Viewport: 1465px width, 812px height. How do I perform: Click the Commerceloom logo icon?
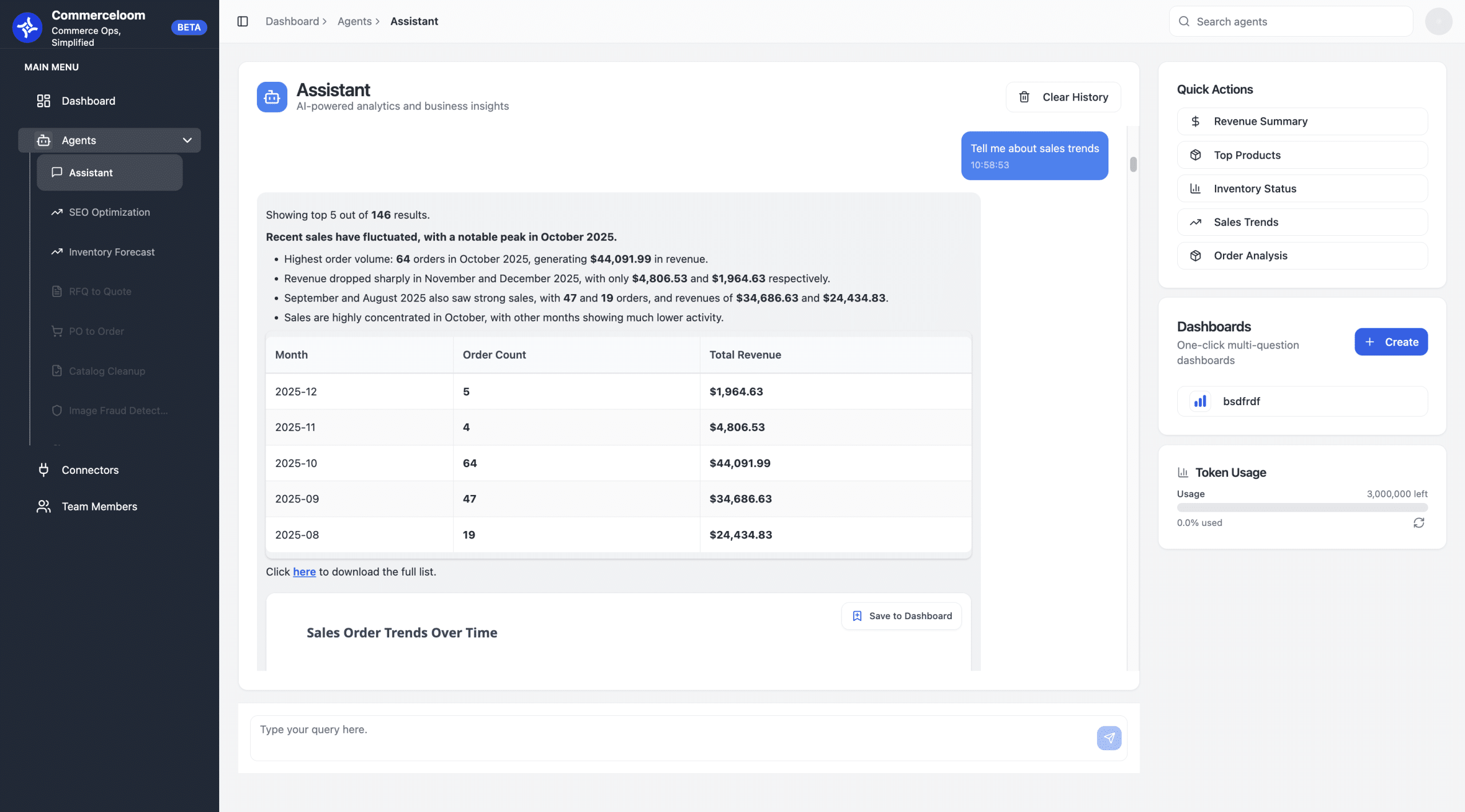click(x=27, y=27)
